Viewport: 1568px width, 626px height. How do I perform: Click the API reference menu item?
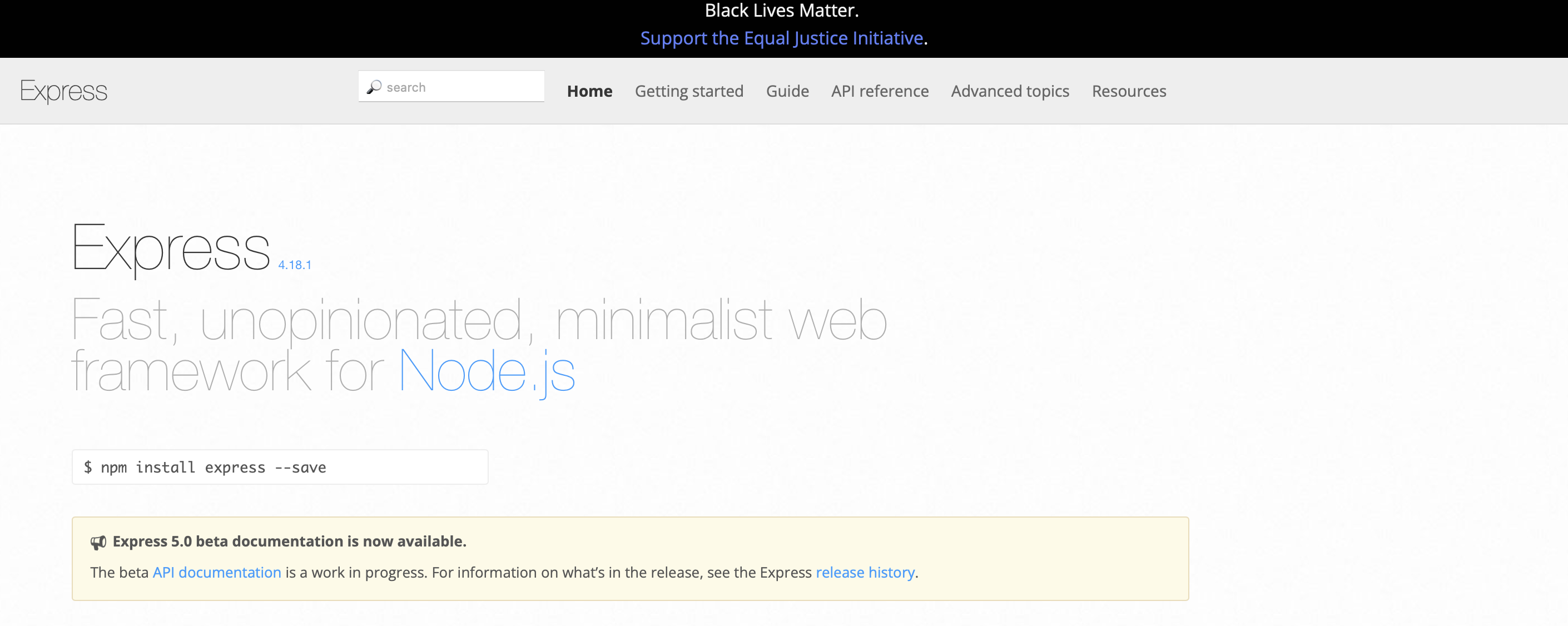click(x=879, y=90)
